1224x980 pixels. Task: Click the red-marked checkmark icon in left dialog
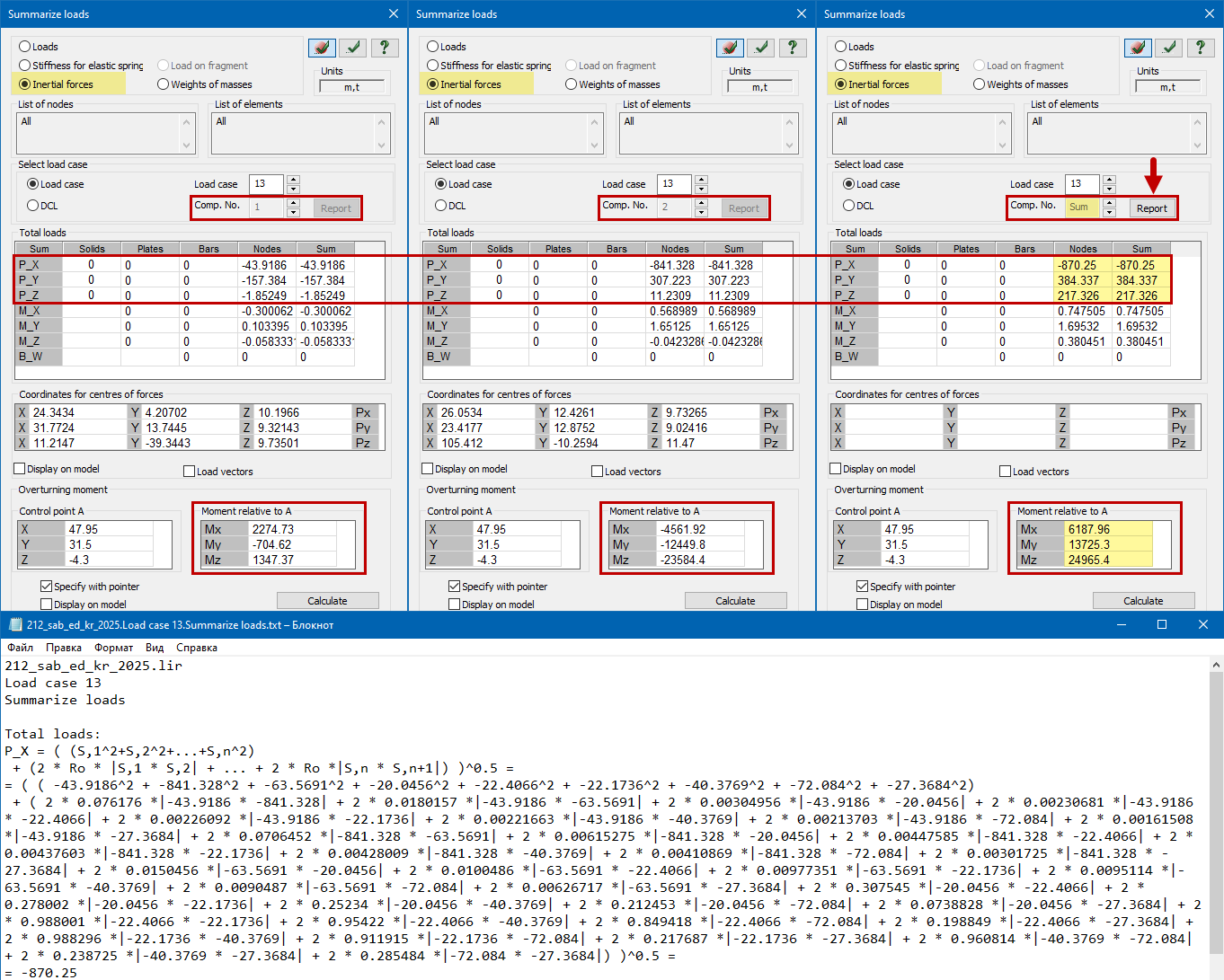click(x=322, y=48)
